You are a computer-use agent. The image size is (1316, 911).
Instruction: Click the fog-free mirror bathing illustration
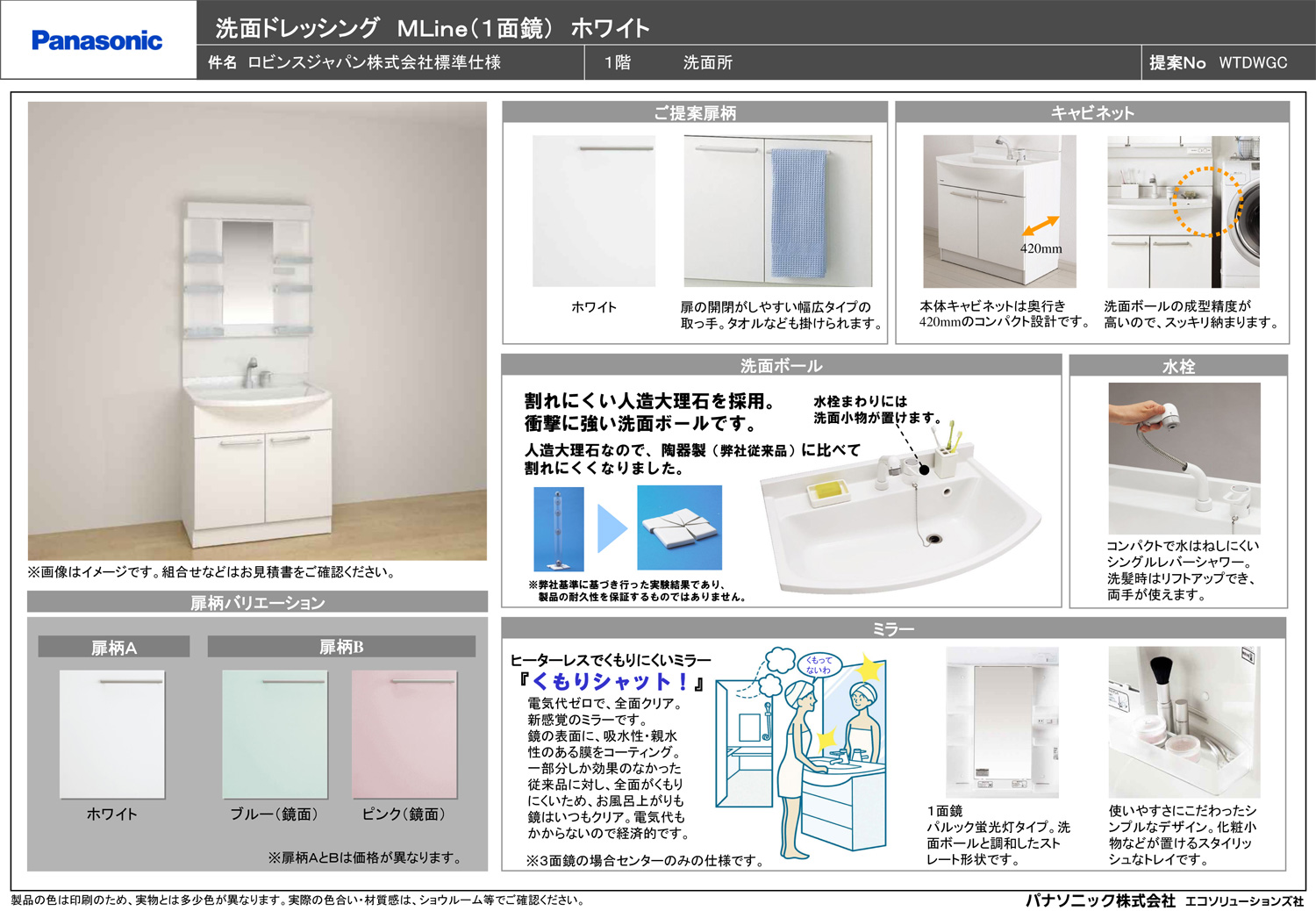pyautogui.click(x=800, y=753)
